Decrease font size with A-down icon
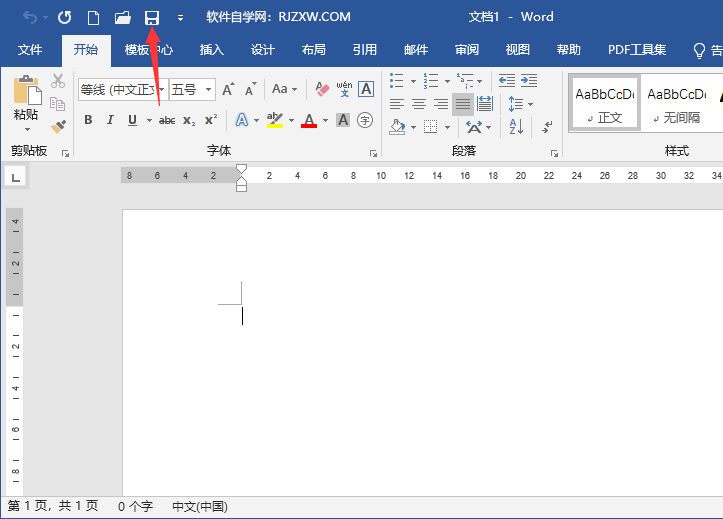The width and height of the screenshot is (723, 519). [x=250, y=89]
